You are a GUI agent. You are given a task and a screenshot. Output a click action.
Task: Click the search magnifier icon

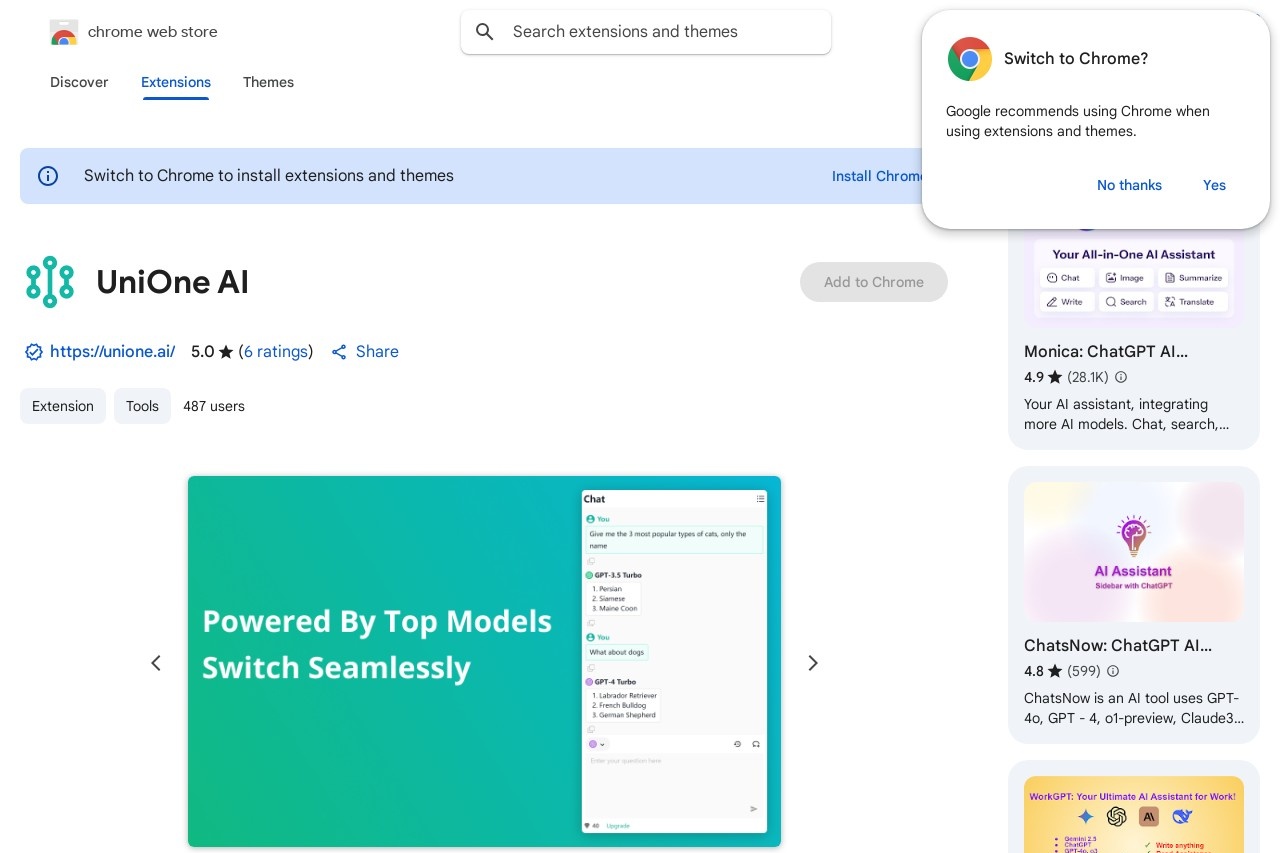(485, 32)
